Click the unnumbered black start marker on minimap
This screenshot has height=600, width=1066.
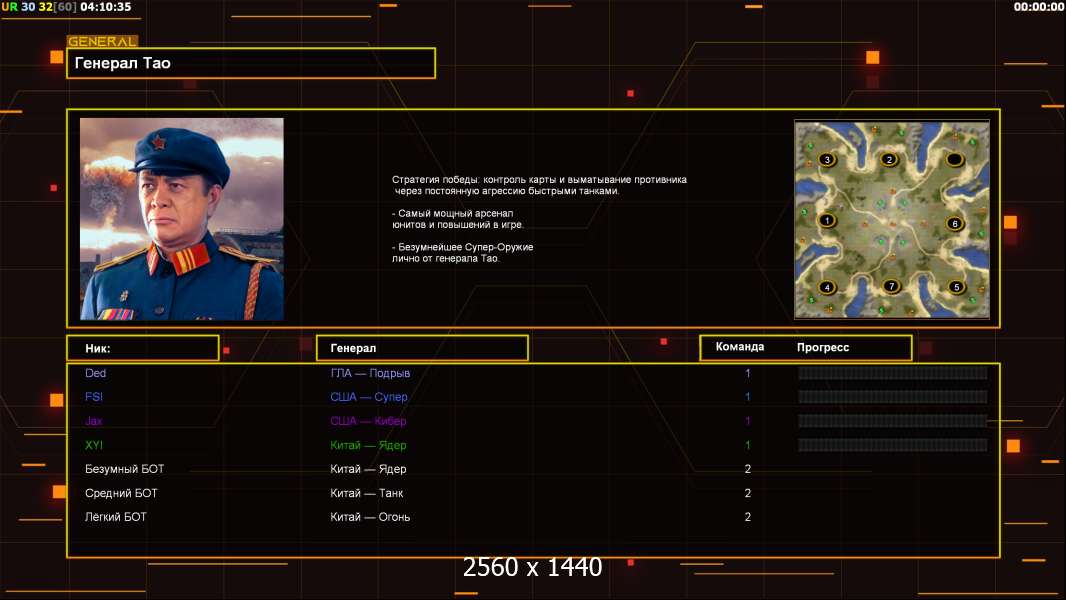tap(955, 160)
